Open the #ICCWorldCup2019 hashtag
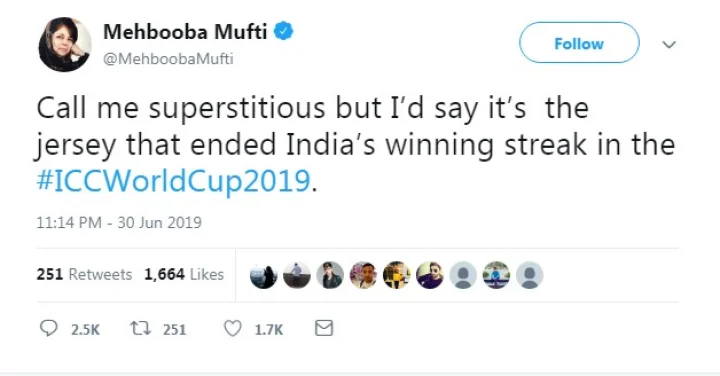 (174, 181)
